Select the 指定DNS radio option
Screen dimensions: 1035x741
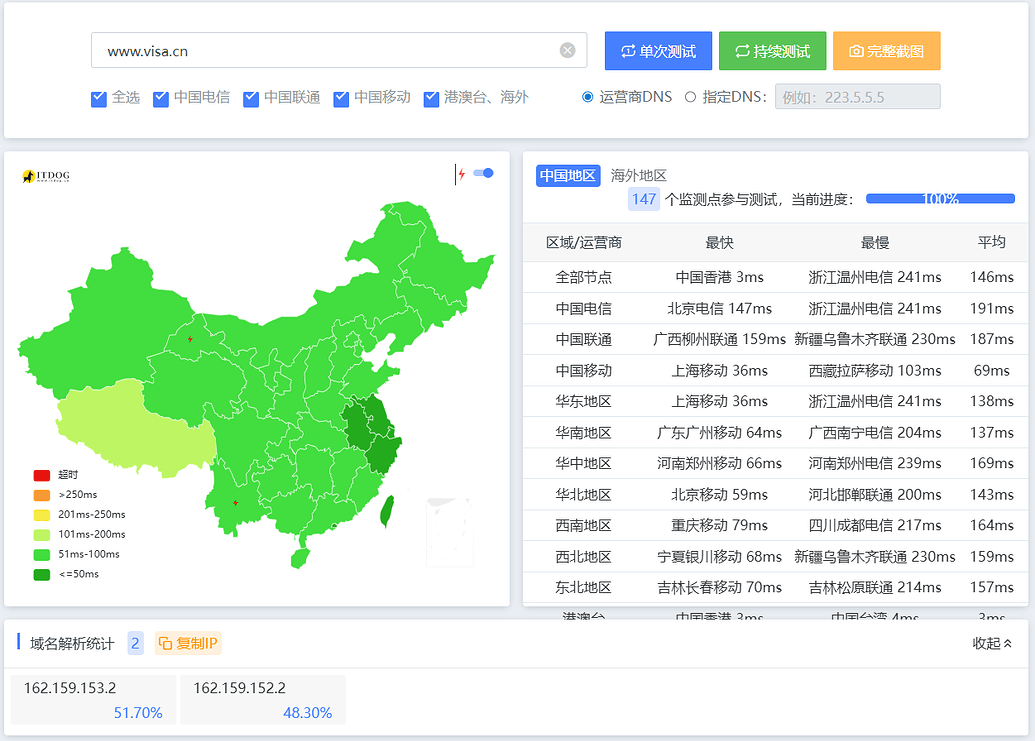(x=690, y=97)
